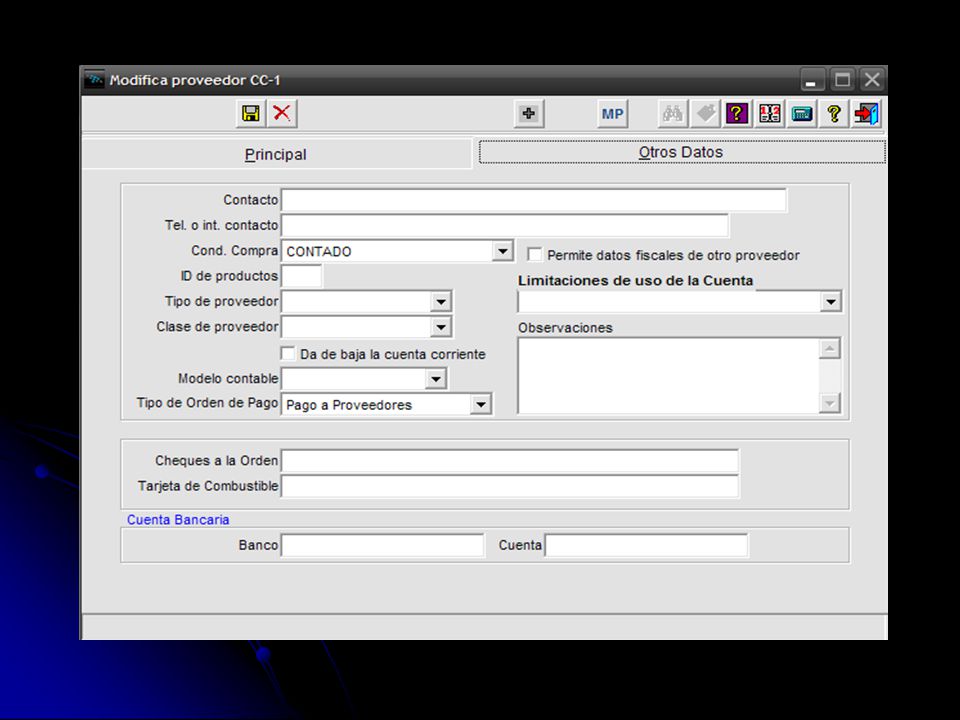Image resolution: width=960 pixels, height=720 pixels.
Task: Check Da de baja la cuenta corriente
Action: click(x=288, y=354)
